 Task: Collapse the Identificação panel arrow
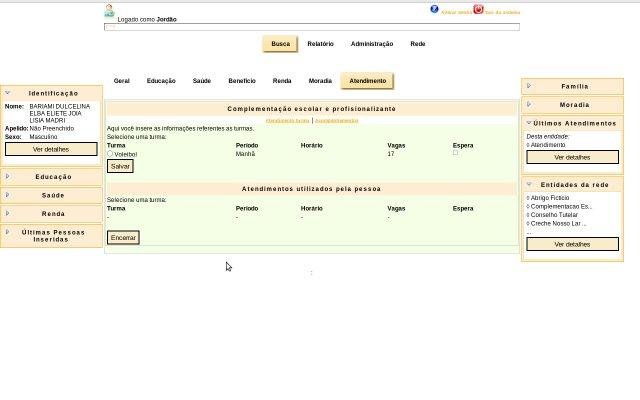[x=7, y=93]
